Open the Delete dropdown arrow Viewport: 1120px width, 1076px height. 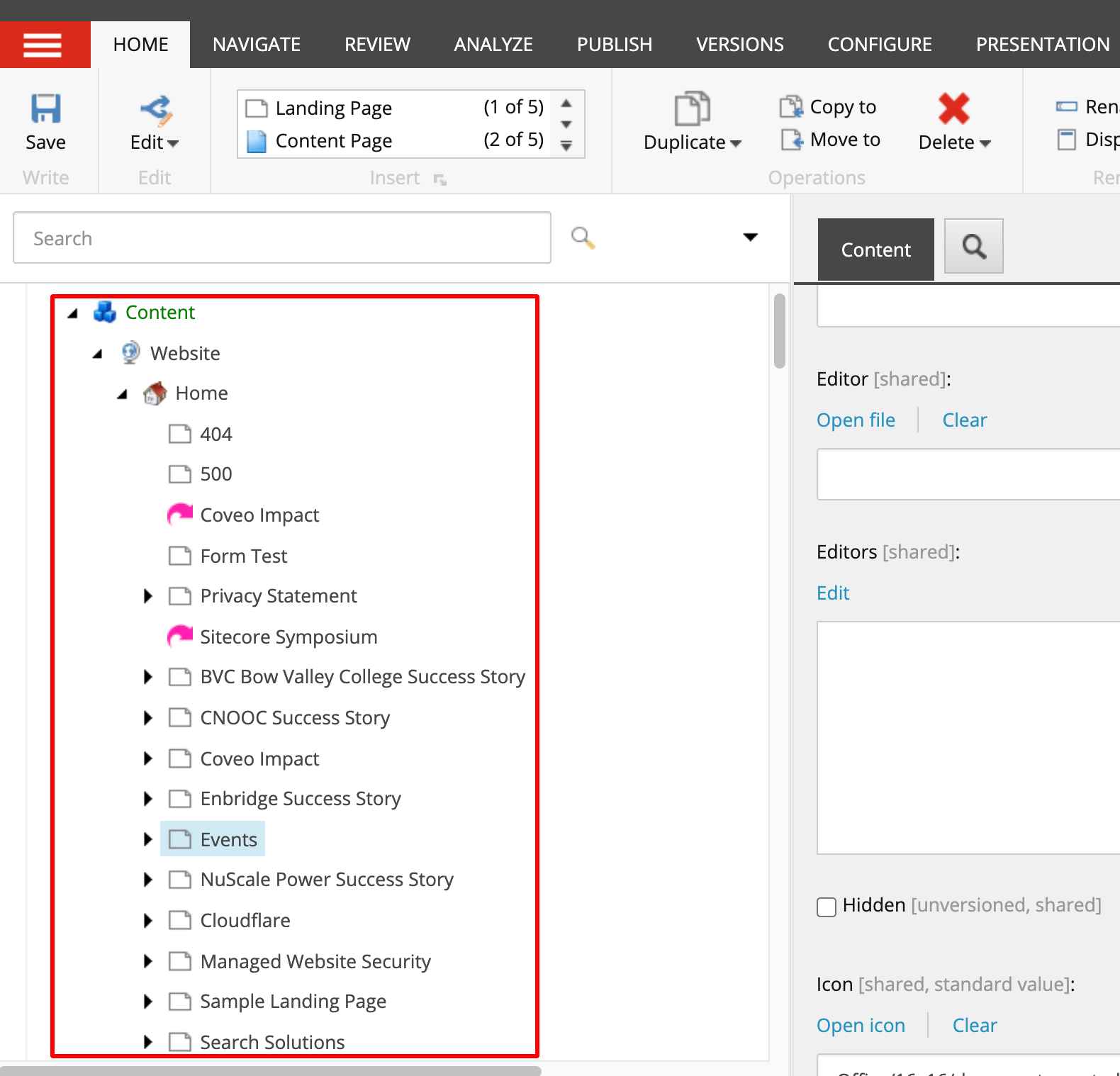pyautogui.click(x=985, y=143)
